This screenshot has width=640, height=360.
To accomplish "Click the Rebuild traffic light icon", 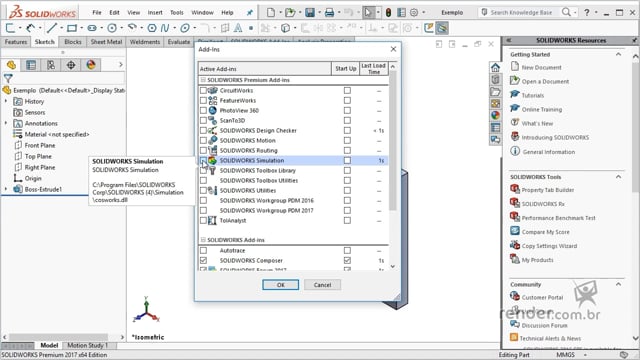I will 388,13.
